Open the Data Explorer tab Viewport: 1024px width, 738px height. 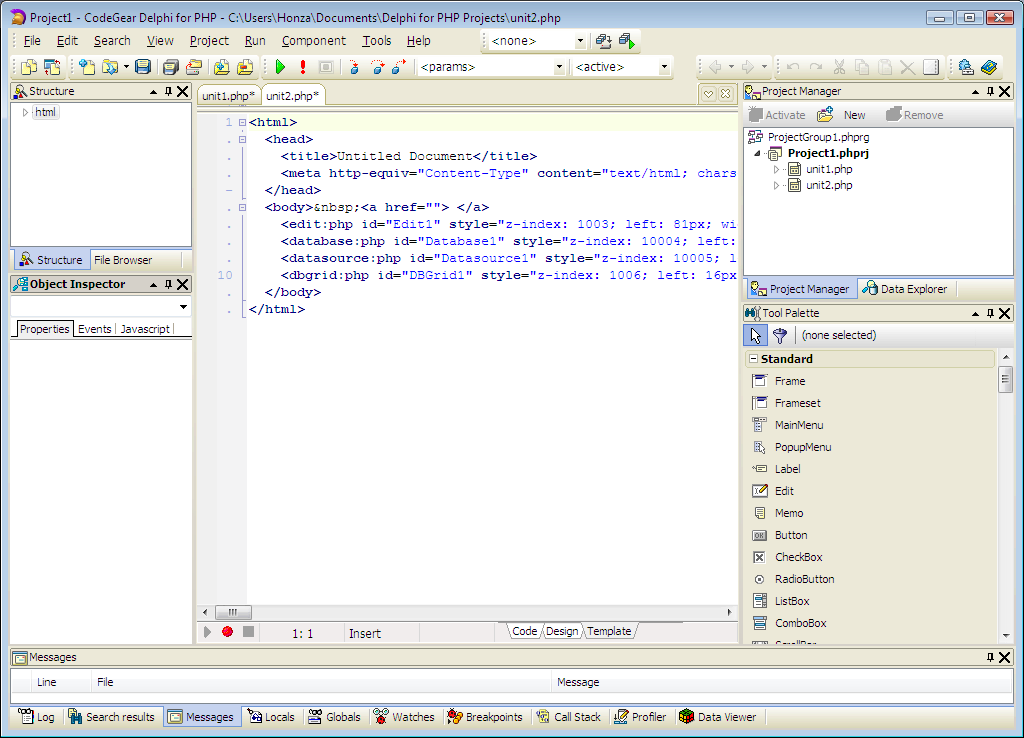[x=904, y=289]
